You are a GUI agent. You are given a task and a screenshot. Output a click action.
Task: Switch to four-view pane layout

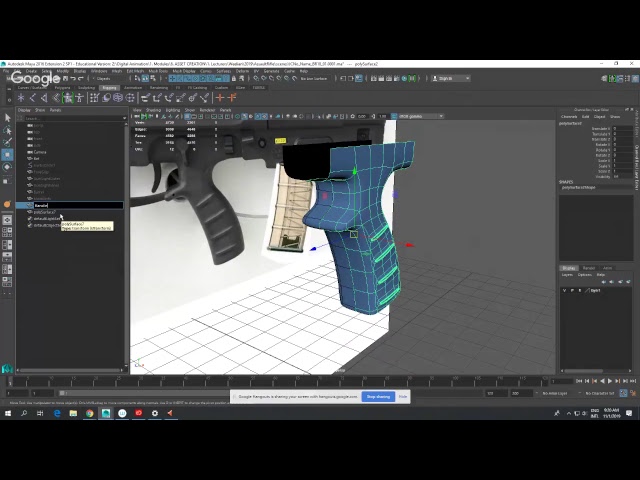7,232
